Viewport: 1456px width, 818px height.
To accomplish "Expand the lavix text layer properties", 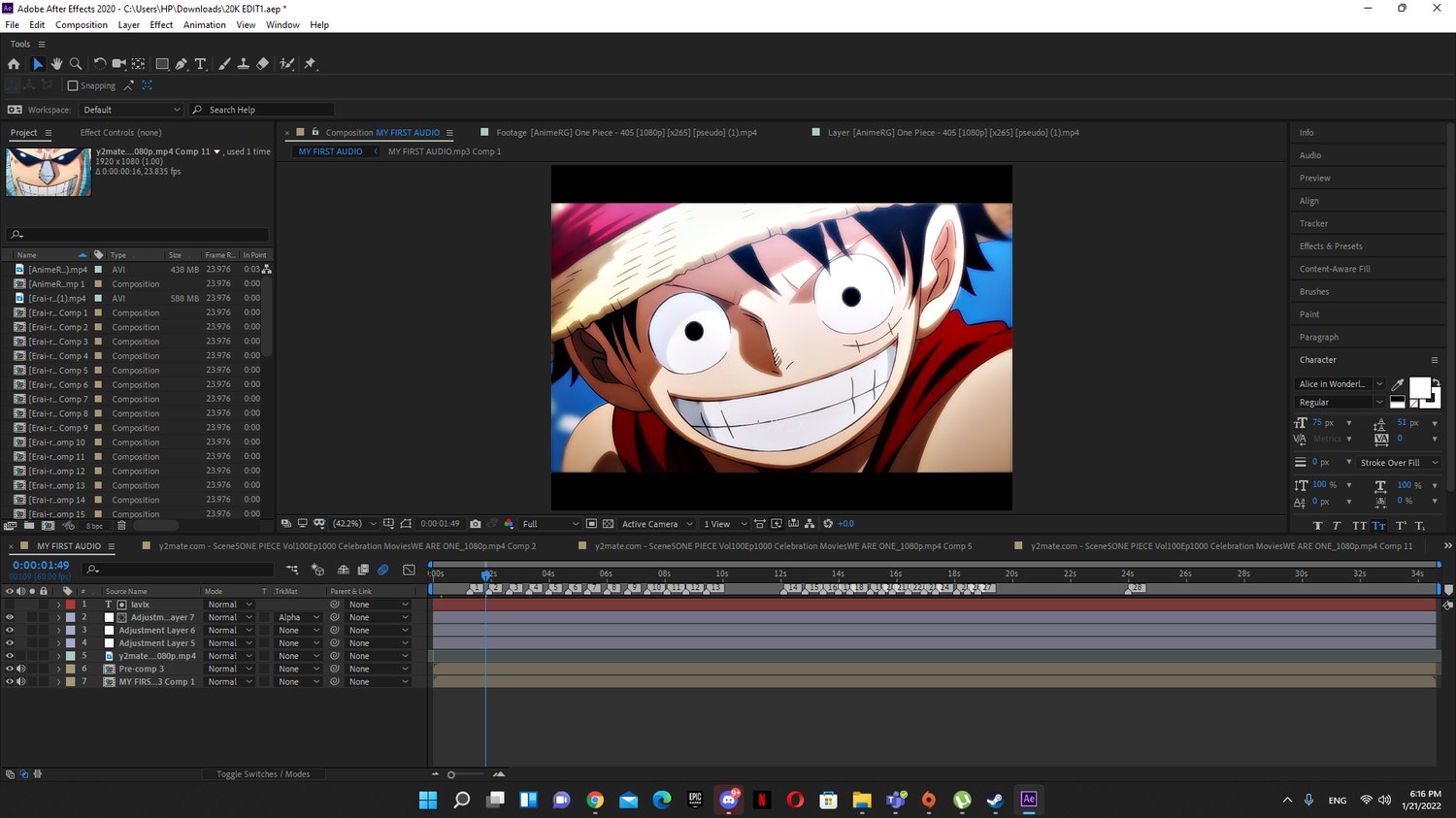I will (58, 605).
